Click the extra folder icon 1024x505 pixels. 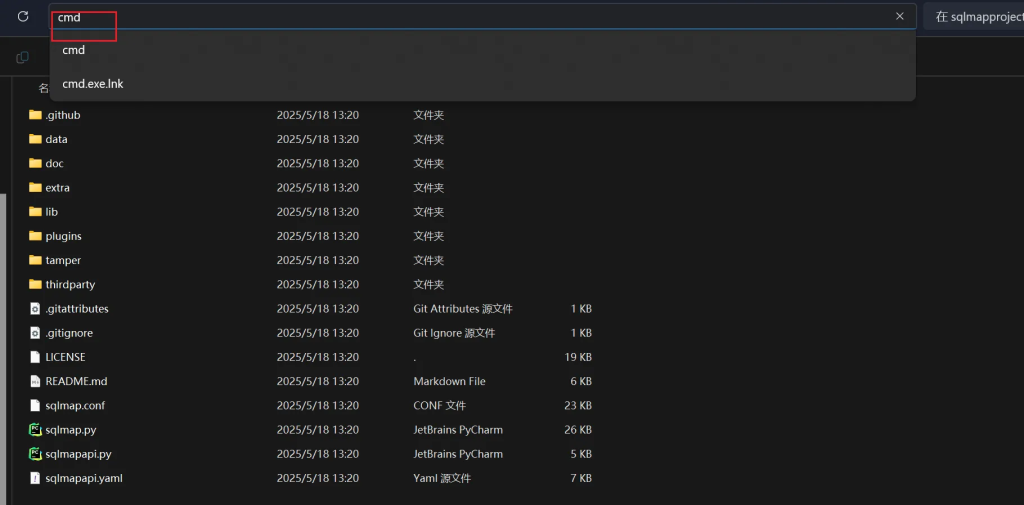[x=35, y=187]
